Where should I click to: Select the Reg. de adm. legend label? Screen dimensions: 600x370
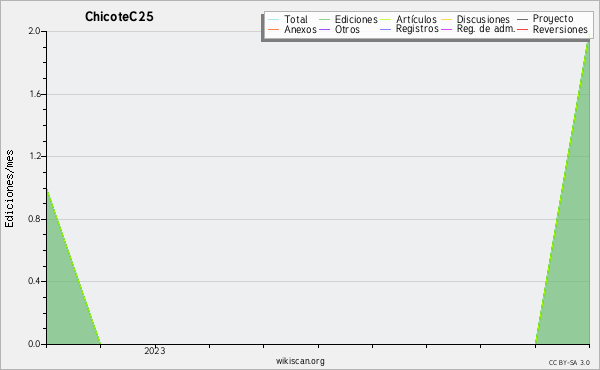pos(486,29)
